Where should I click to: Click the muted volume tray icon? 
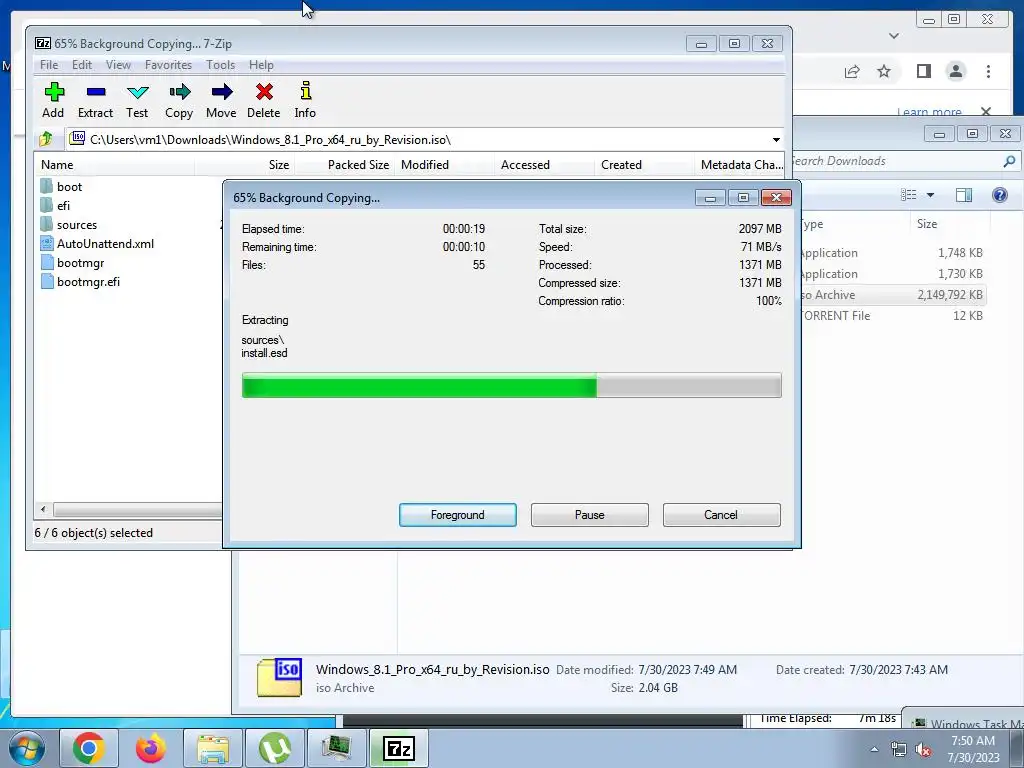point(923,749)
